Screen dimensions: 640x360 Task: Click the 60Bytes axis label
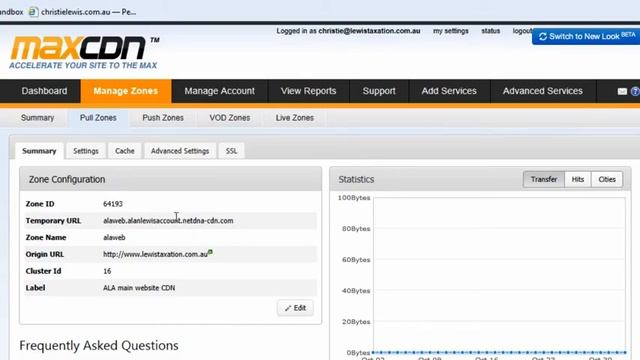coord(356,260)
